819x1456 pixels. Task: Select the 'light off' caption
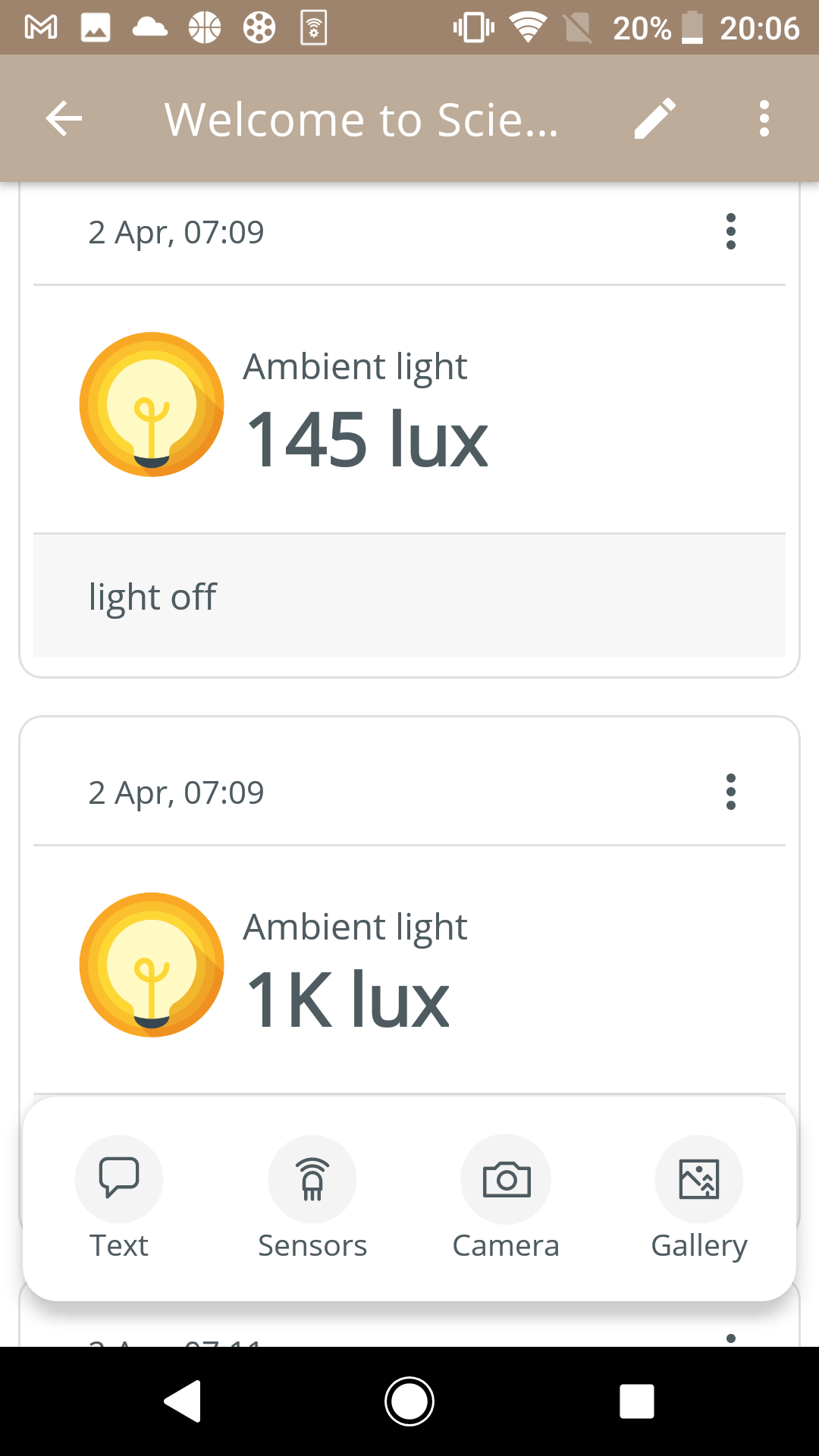[152, 597]
